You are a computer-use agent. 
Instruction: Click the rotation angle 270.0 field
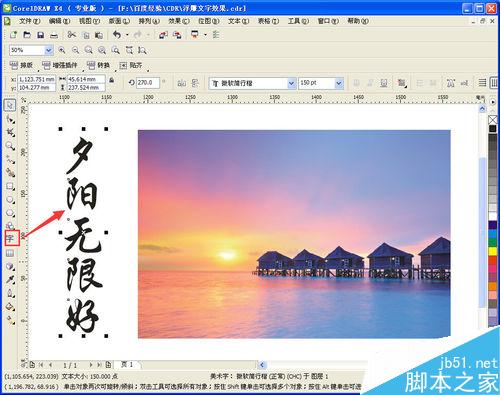click(148, 83)
